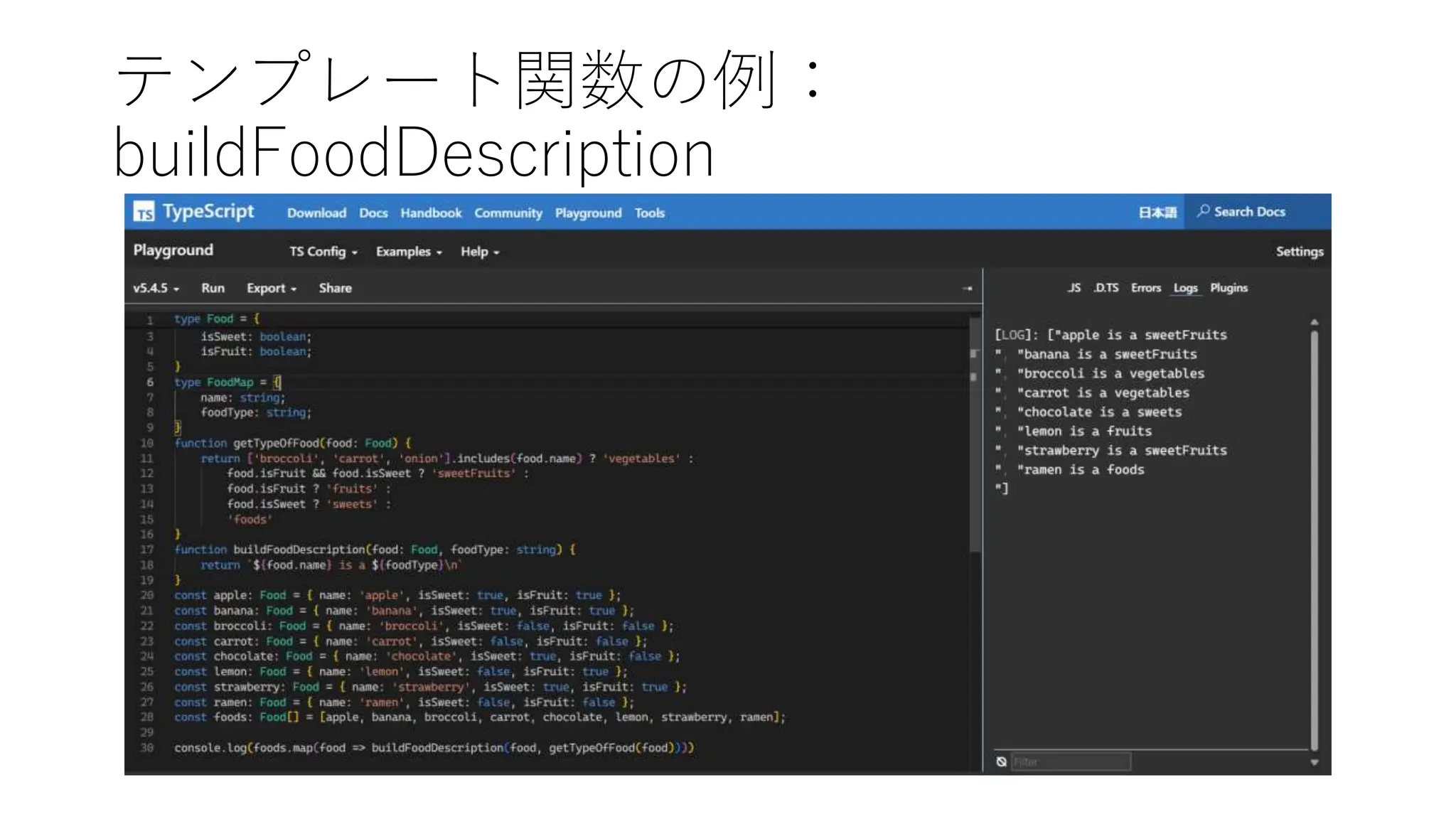This screenshot has height=819, width=1456.
Task: Open the Help dropdown
Action: tap(480, 252)
